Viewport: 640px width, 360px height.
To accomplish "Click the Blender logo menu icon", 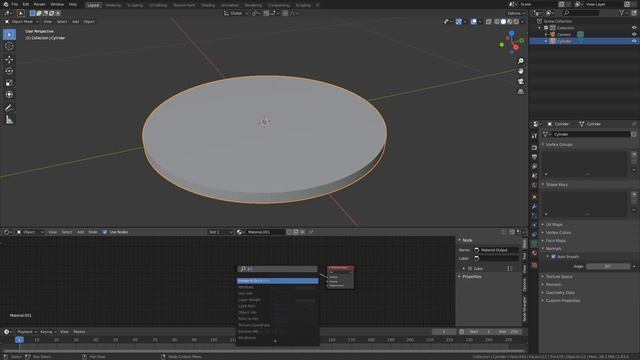I will point(6,4).
